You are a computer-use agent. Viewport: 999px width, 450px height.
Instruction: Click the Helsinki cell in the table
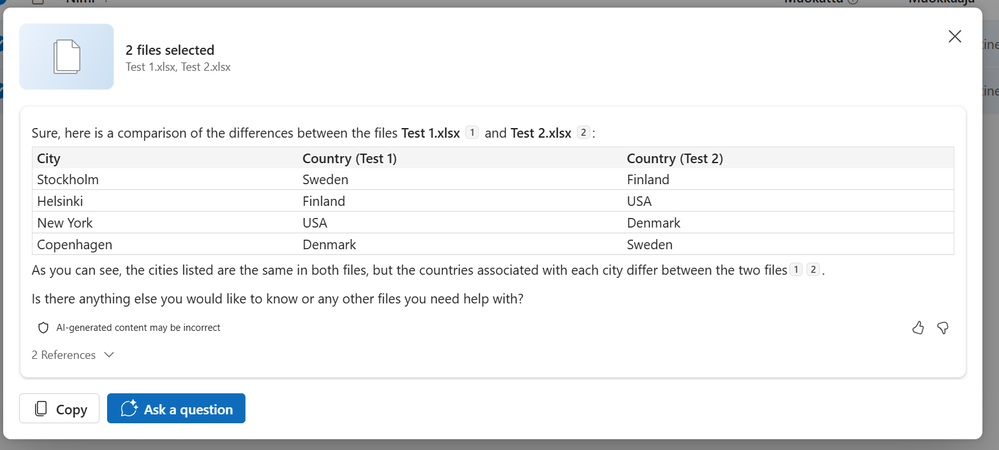pyautogui.click(x=61, y=201)
